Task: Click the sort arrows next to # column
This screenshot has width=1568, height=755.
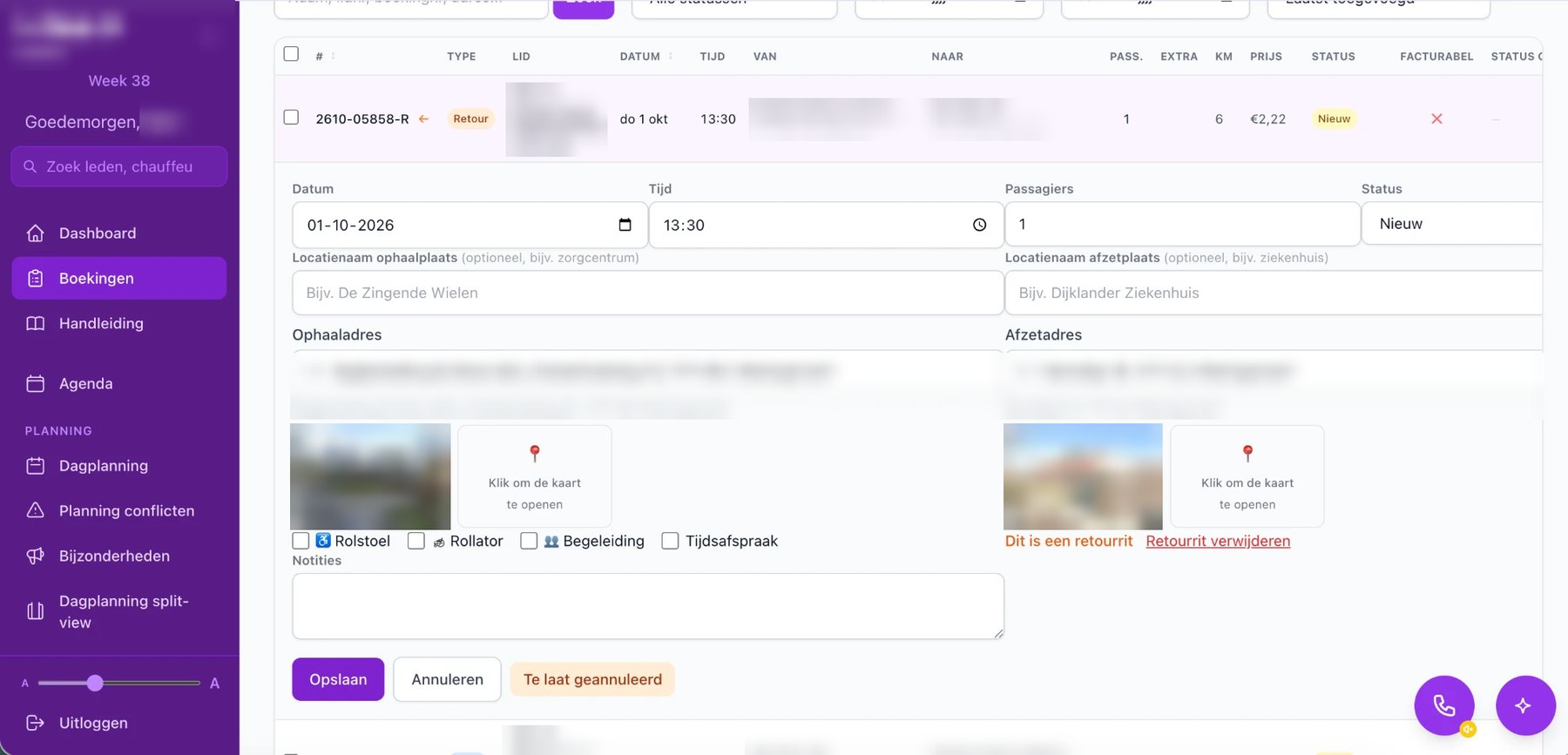Action: click(333, 57)
